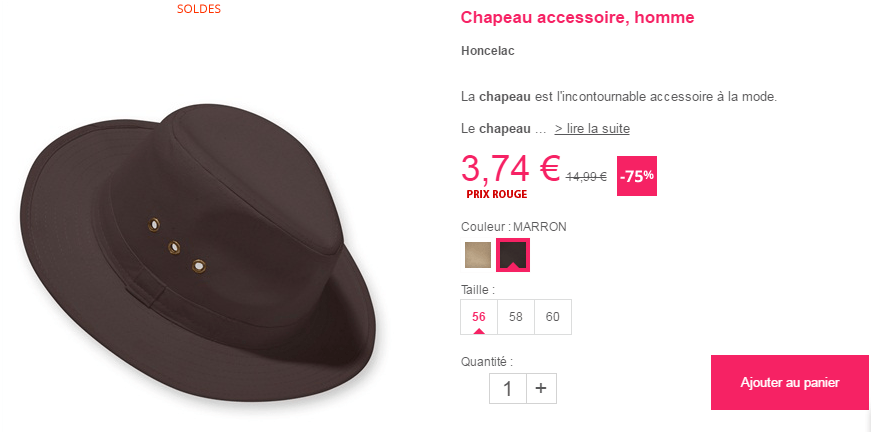Choose size 58
This screenshot has width=871, height=432.
tap(516, 317)
